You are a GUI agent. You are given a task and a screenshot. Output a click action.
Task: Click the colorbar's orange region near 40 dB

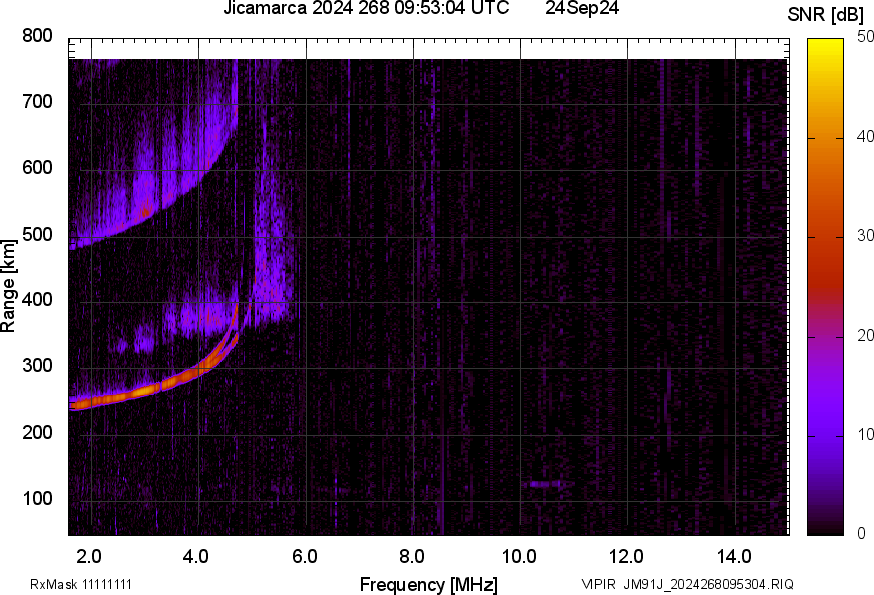(826, 138)
